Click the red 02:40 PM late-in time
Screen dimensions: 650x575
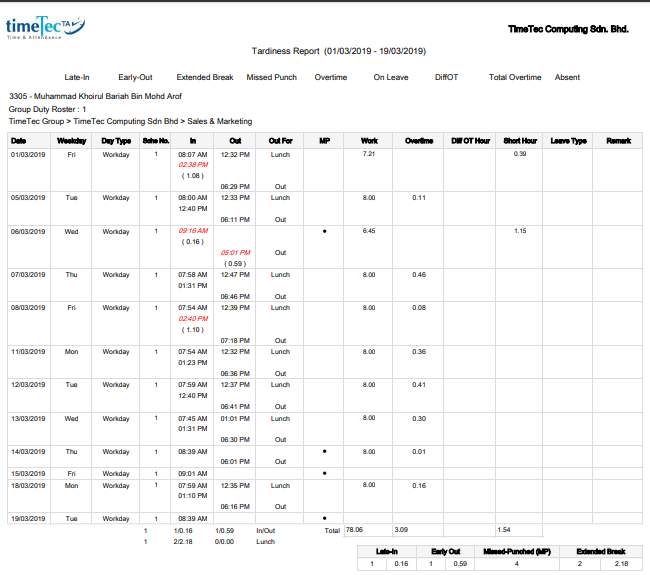193,319
